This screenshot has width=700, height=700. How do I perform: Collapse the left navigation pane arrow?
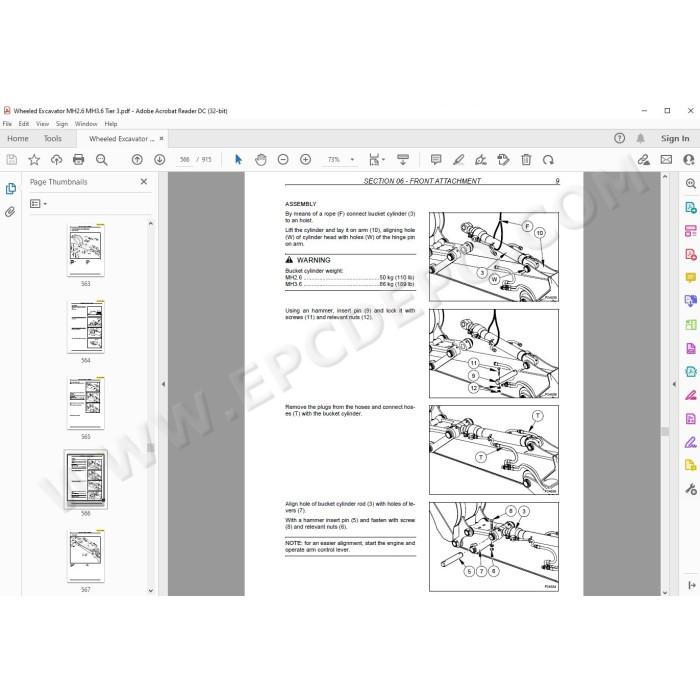[163, 384]
